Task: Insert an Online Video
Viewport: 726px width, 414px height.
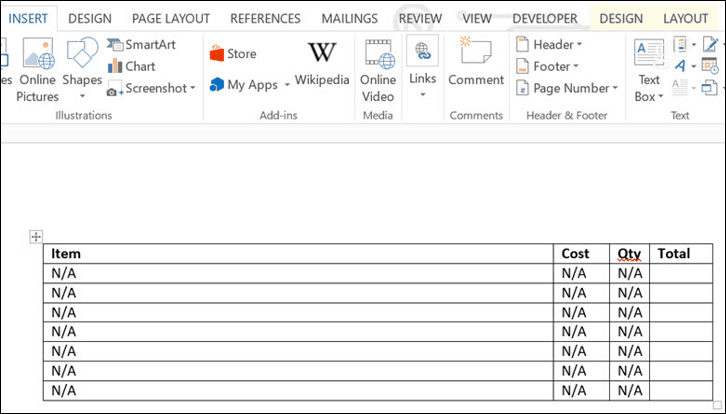Action: pyautogui.click(x=378, y=70)
